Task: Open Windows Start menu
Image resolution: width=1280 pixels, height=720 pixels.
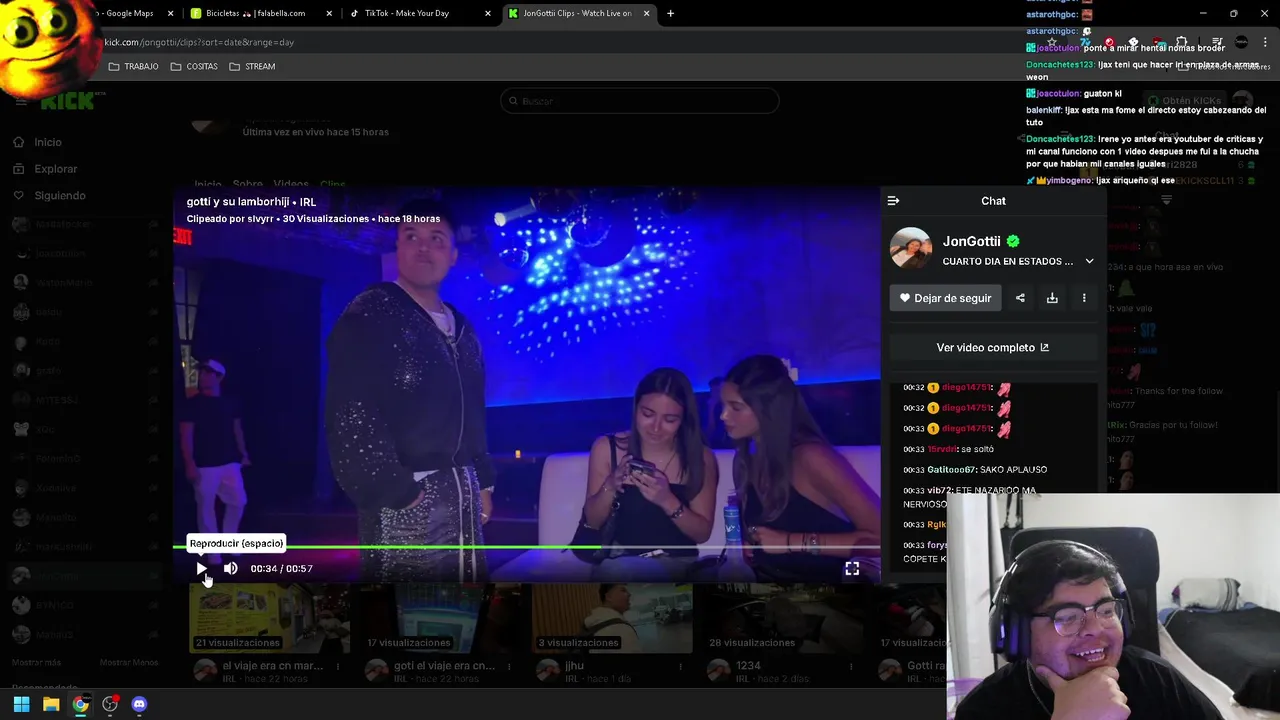Action: coord(21,704)
